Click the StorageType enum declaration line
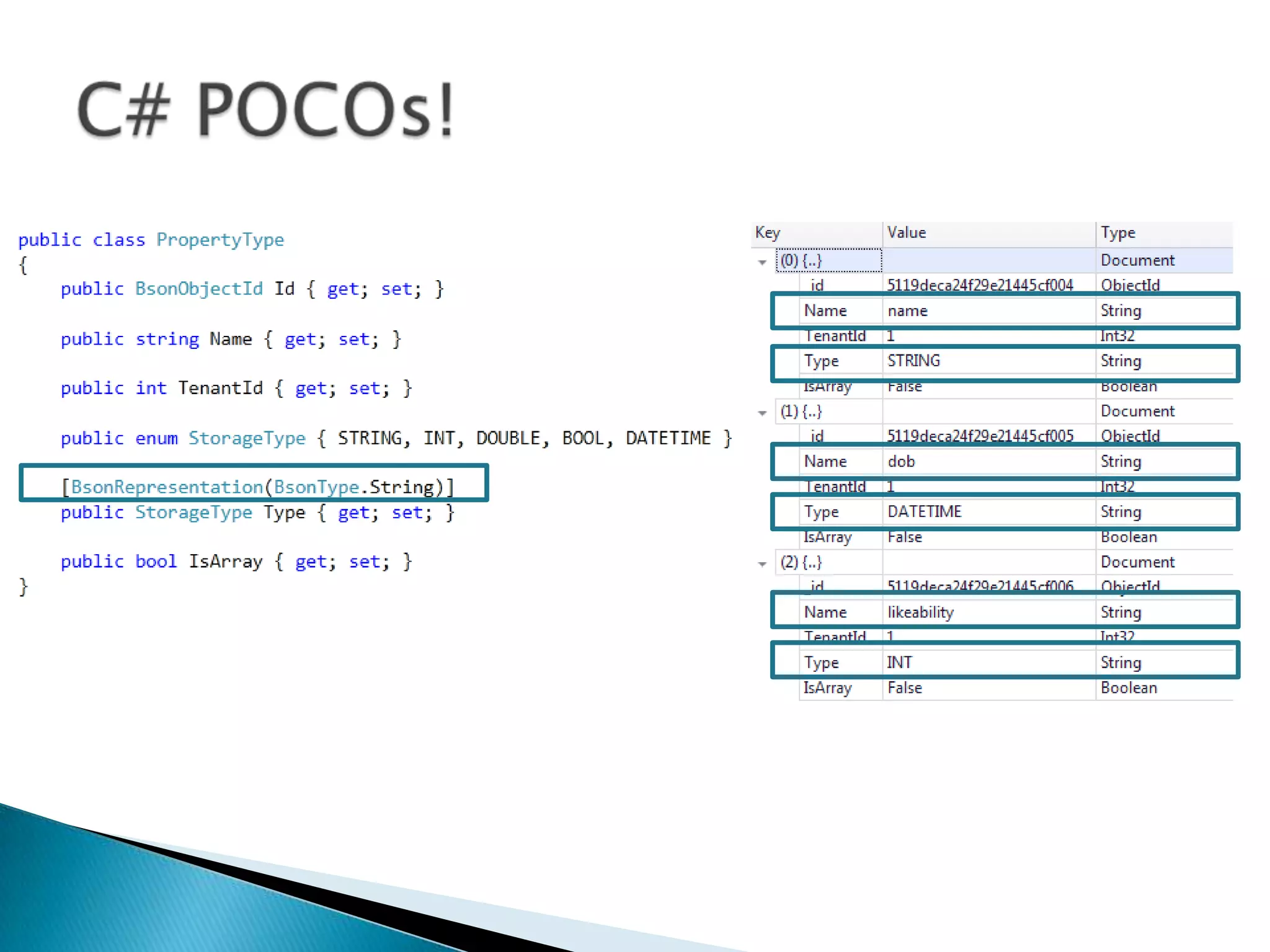Screen dimensions: 1270x952 [x=396, y=438]
